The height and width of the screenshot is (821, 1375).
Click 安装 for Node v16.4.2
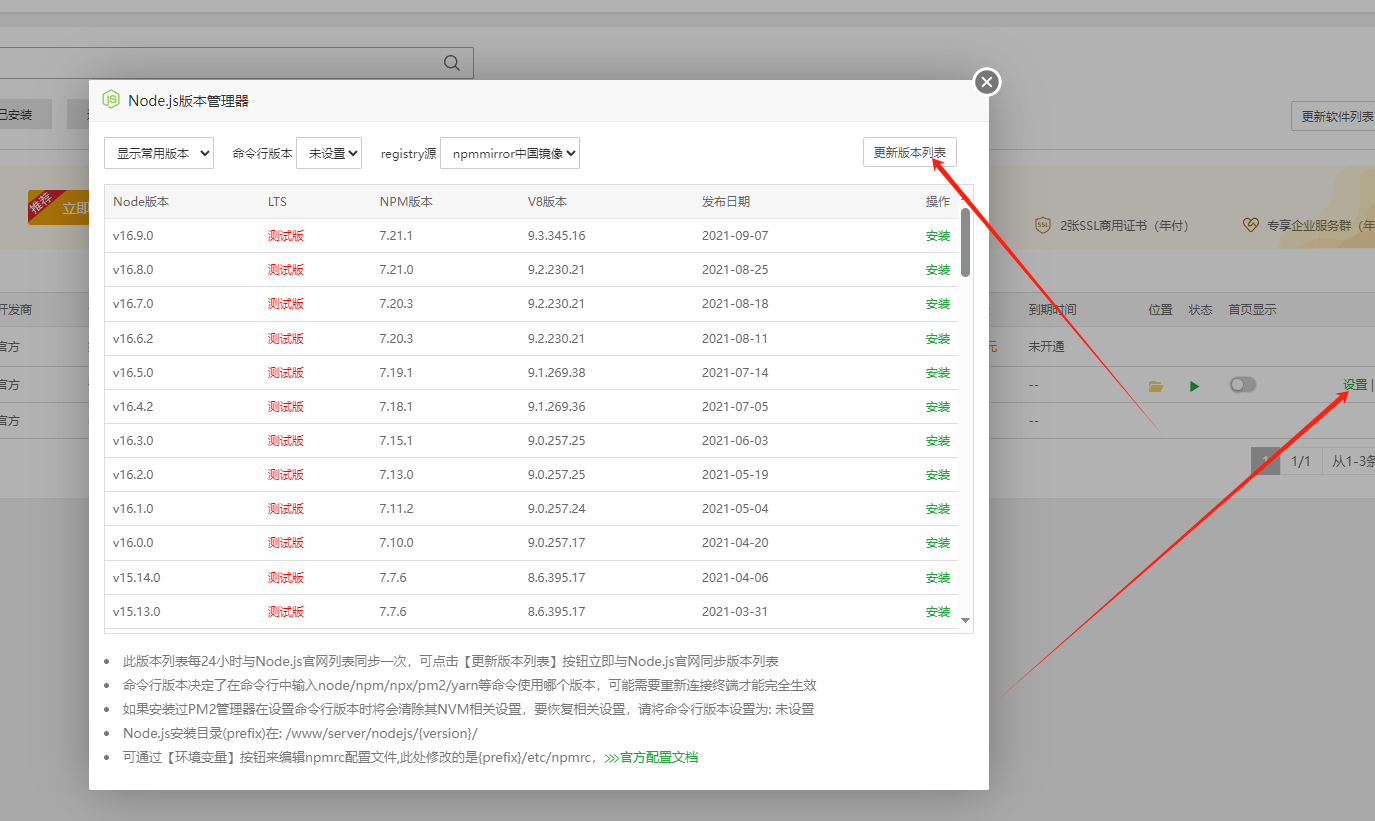938,407
